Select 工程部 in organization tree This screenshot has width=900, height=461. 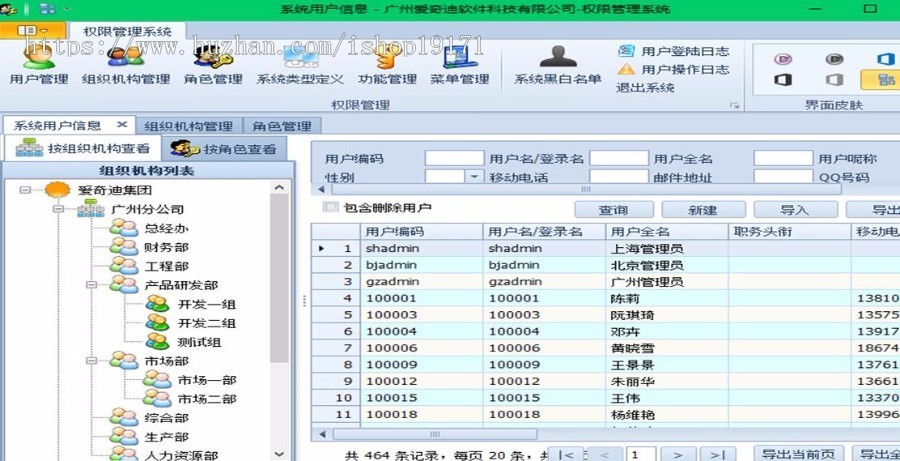click(x=166, y=266)
